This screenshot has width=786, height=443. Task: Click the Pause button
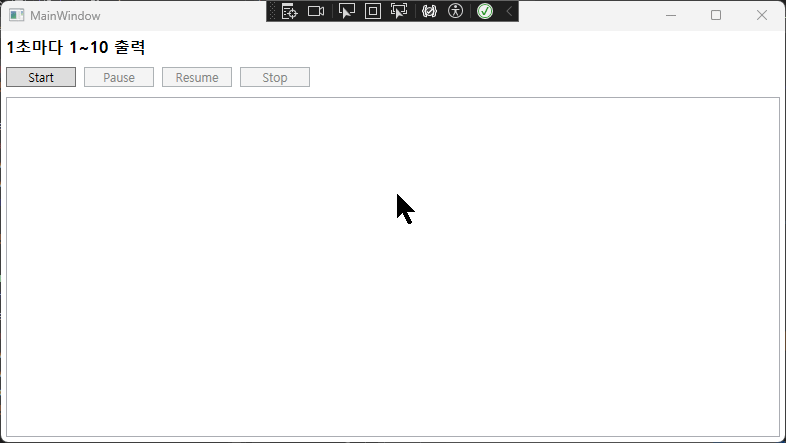click(119, 77)
